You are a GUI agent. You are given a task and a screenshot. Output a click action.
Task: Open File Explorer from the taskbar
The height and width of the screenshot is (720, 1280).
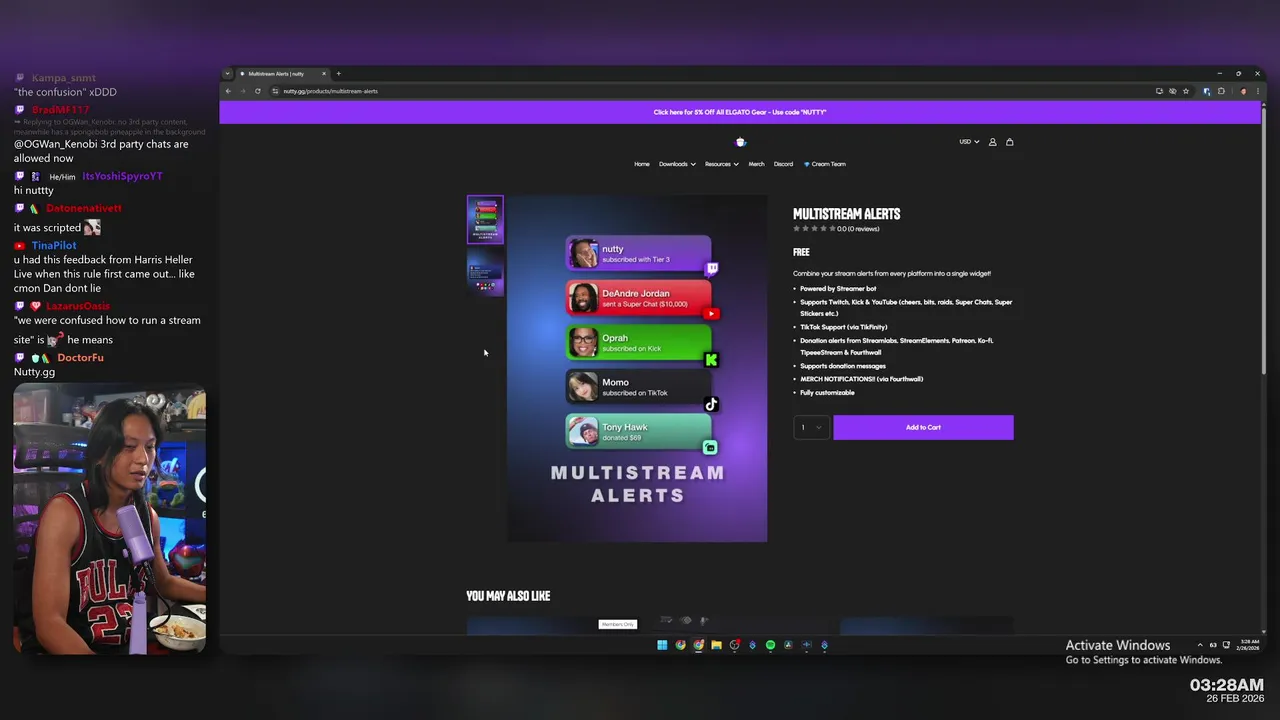point(716,645)
